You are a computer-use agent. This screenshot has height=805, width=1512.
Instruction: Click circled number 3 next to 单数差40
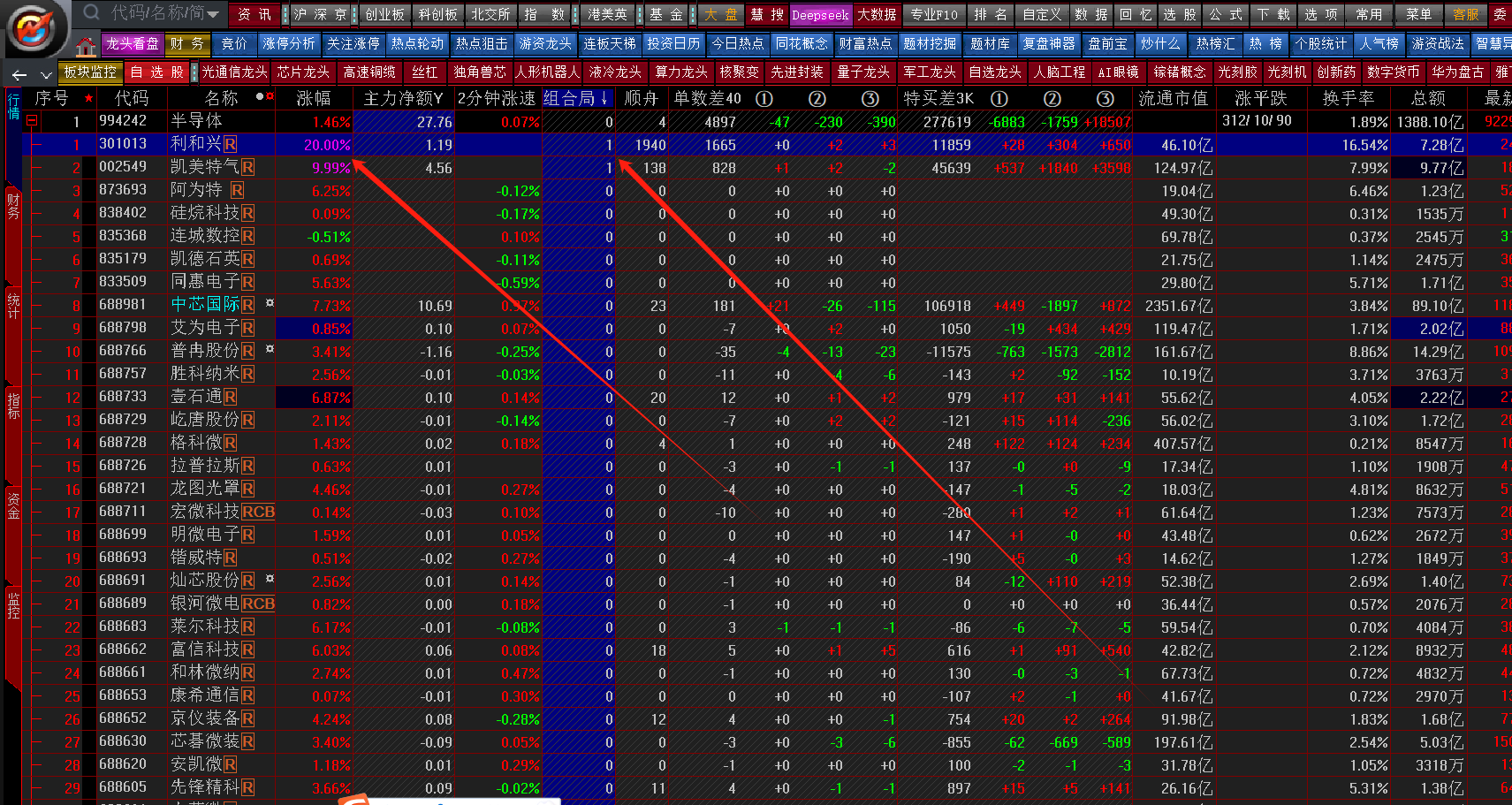click(870, 99)
